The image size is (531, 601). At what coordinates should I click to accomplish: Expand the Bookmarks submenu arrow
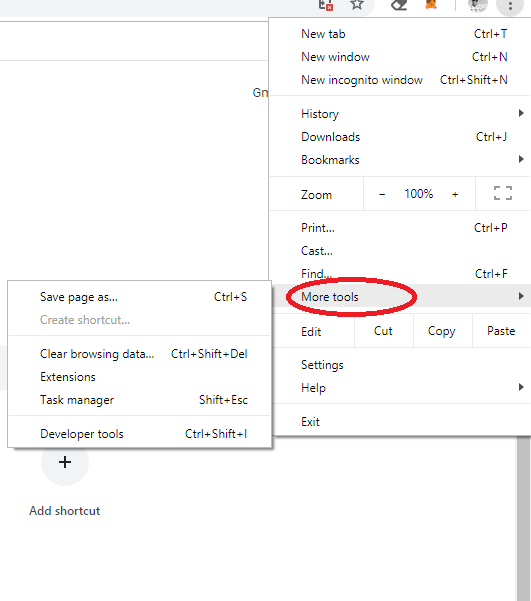pyautogui.click(x=521, y=159)
